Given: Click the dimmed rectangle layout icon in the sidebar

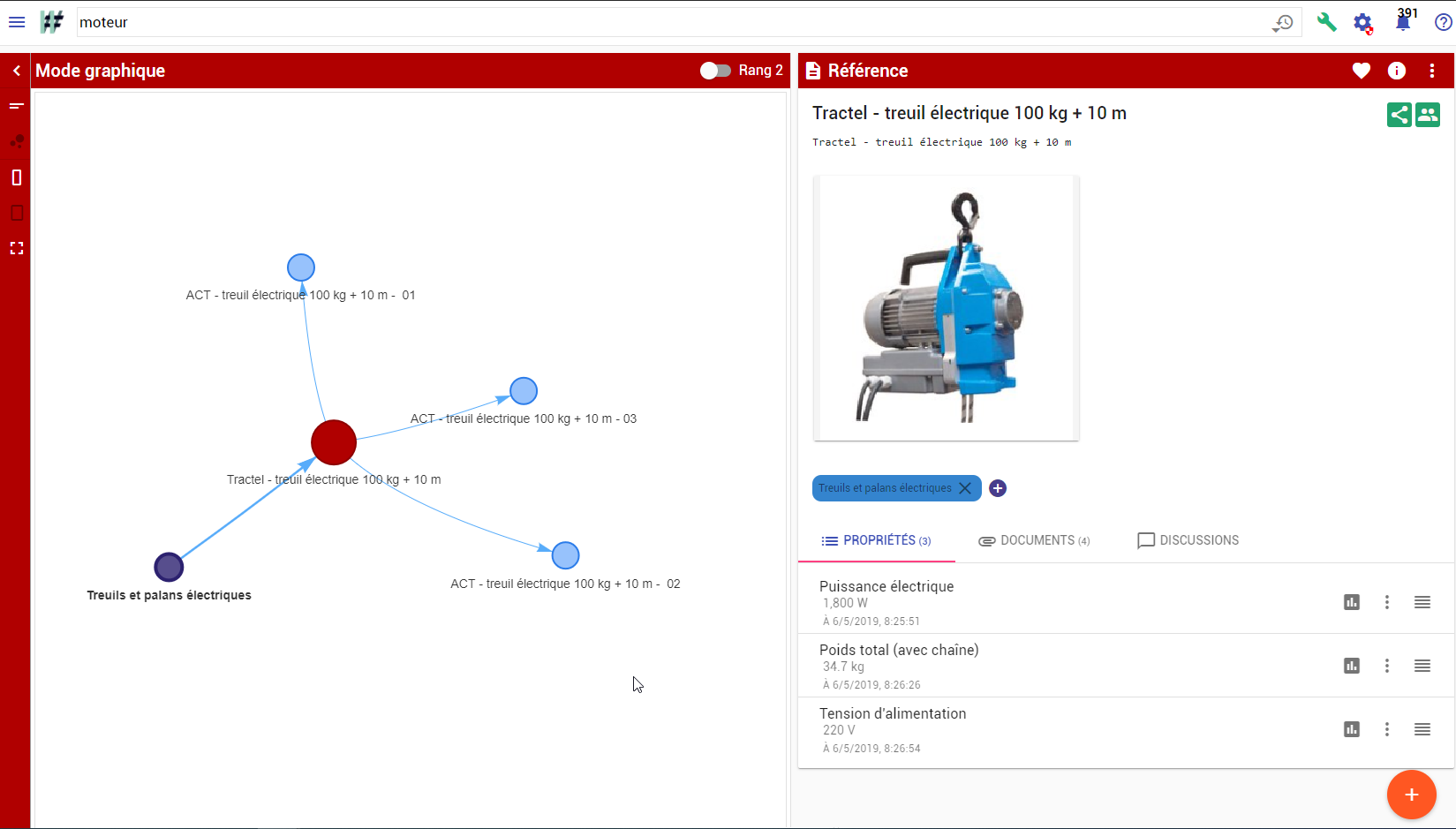Looking at the screenshot, I should click(x=17, y=213).
